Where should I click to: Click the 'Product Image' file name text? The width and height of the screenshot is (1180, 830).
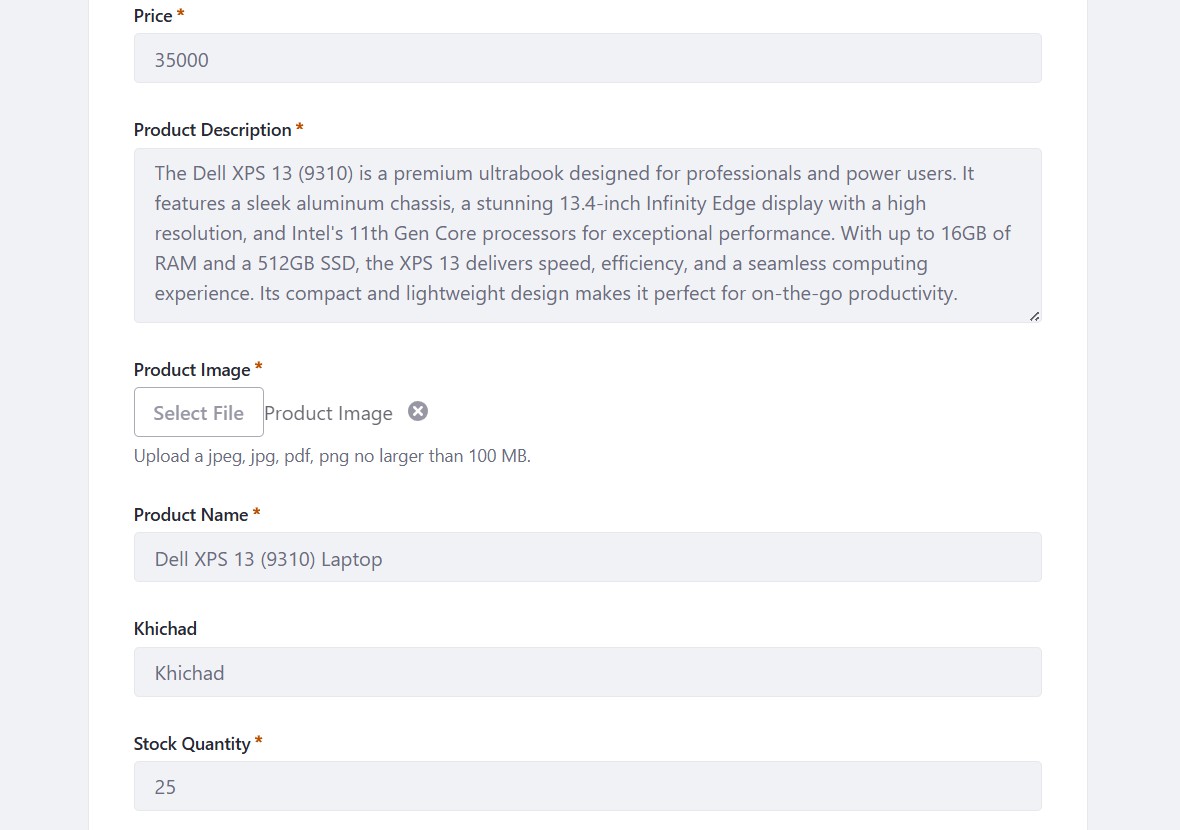pyautogui.click(x=329, y=413)
